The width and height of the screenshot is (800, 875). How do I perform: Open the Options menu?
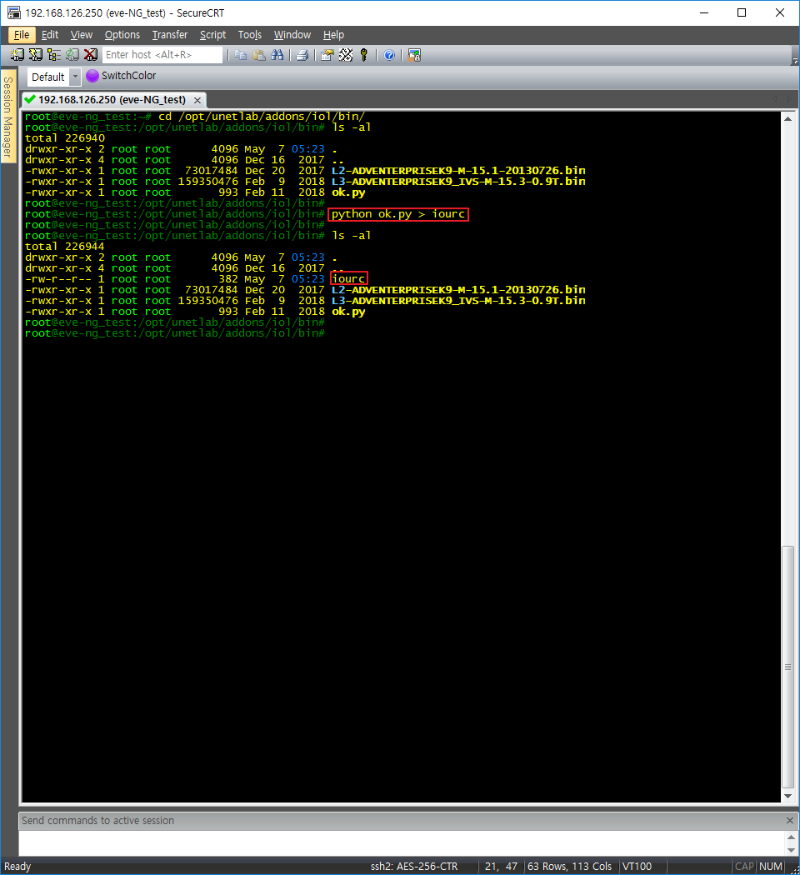click(x=122, y=35)
